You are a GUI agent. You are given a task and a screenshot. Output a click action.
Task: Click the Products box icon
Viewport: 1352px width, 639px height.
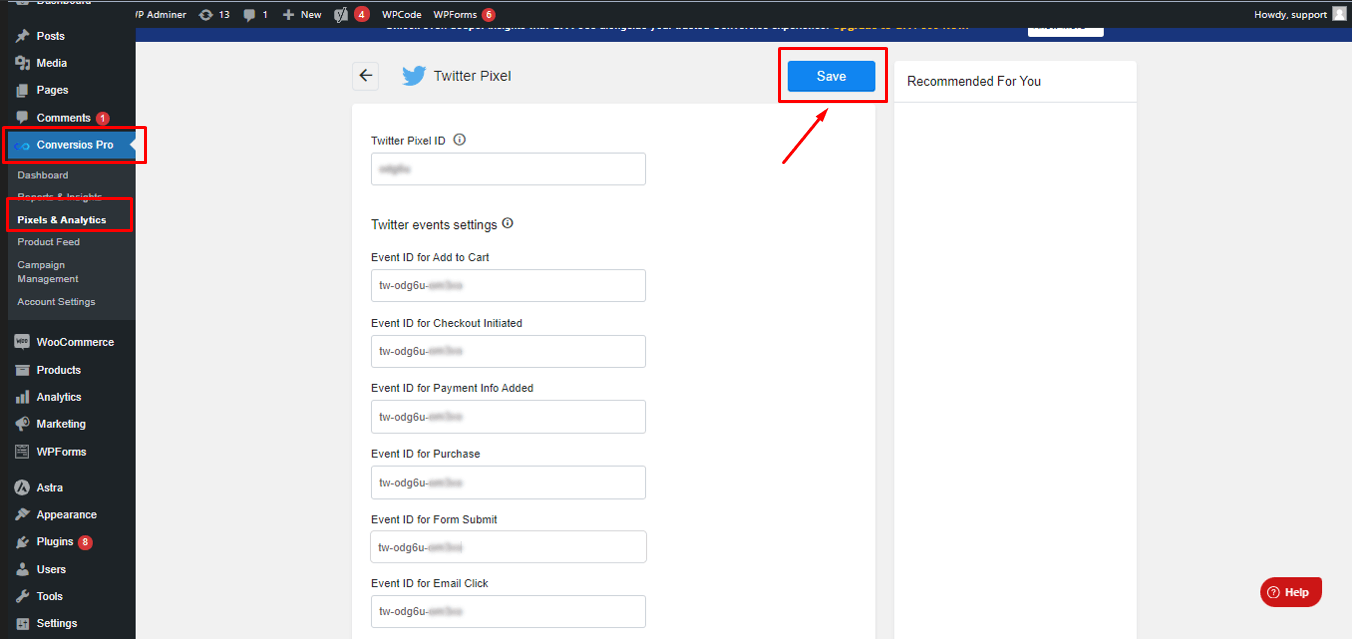(x=22, y=370)
